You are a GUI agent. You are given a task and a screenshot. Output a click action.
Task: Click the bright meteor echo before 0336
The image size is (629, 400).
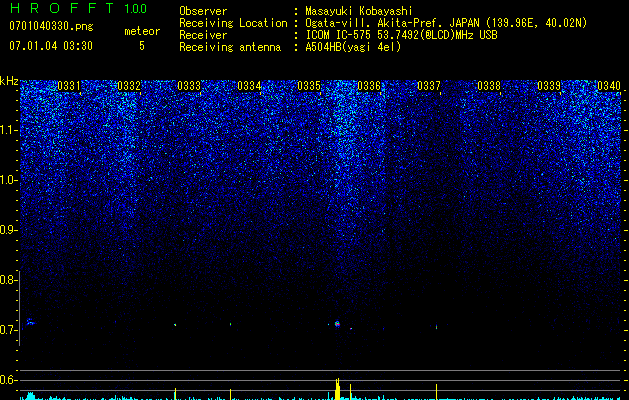[337, 324]
